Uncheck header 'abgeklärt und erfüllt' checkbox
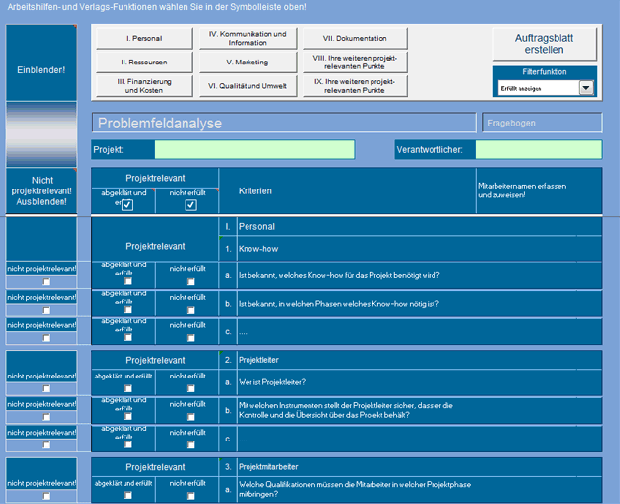This screenshot has height=504, width=620. [127, 205]
